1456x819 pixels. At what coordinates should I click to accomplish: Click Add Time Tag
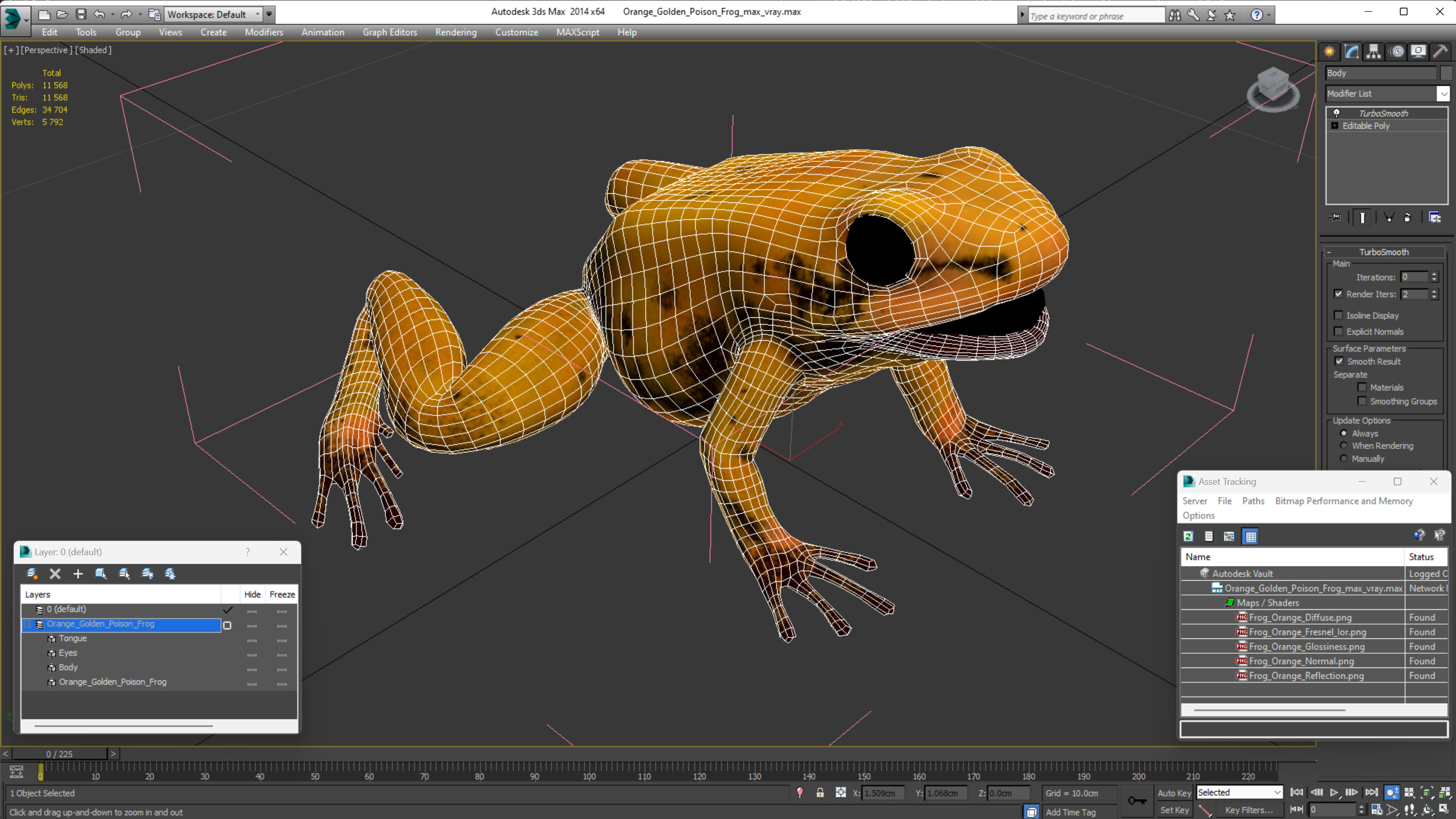[1071, 812]
